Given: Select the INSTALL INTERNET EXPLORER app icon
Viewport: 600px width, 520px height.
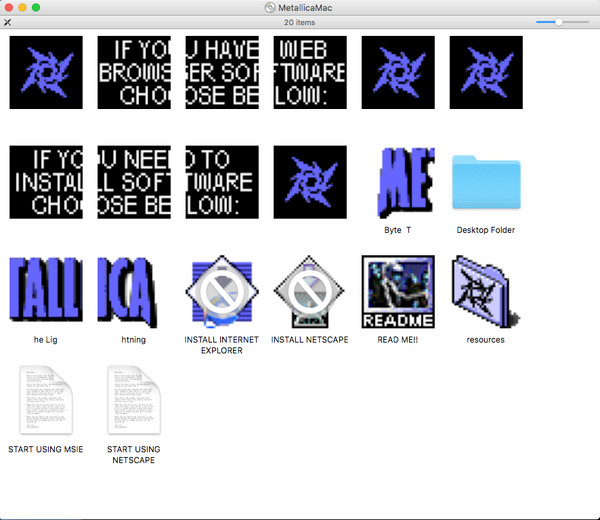Looking at the screenshot, I should (222, 292).
